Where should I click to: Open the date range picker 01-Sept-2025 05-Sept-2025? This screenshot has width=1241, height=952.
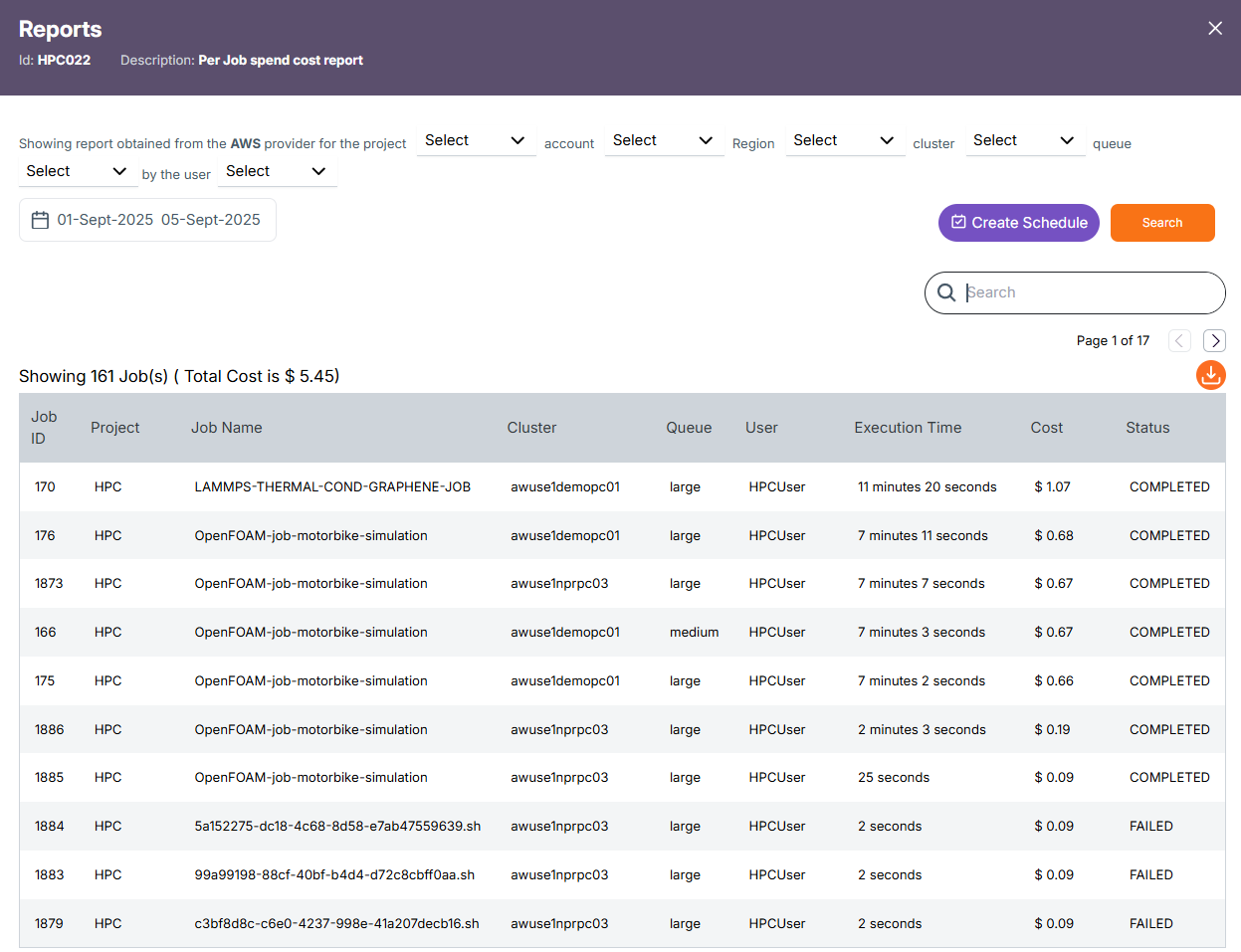[147, 220]
